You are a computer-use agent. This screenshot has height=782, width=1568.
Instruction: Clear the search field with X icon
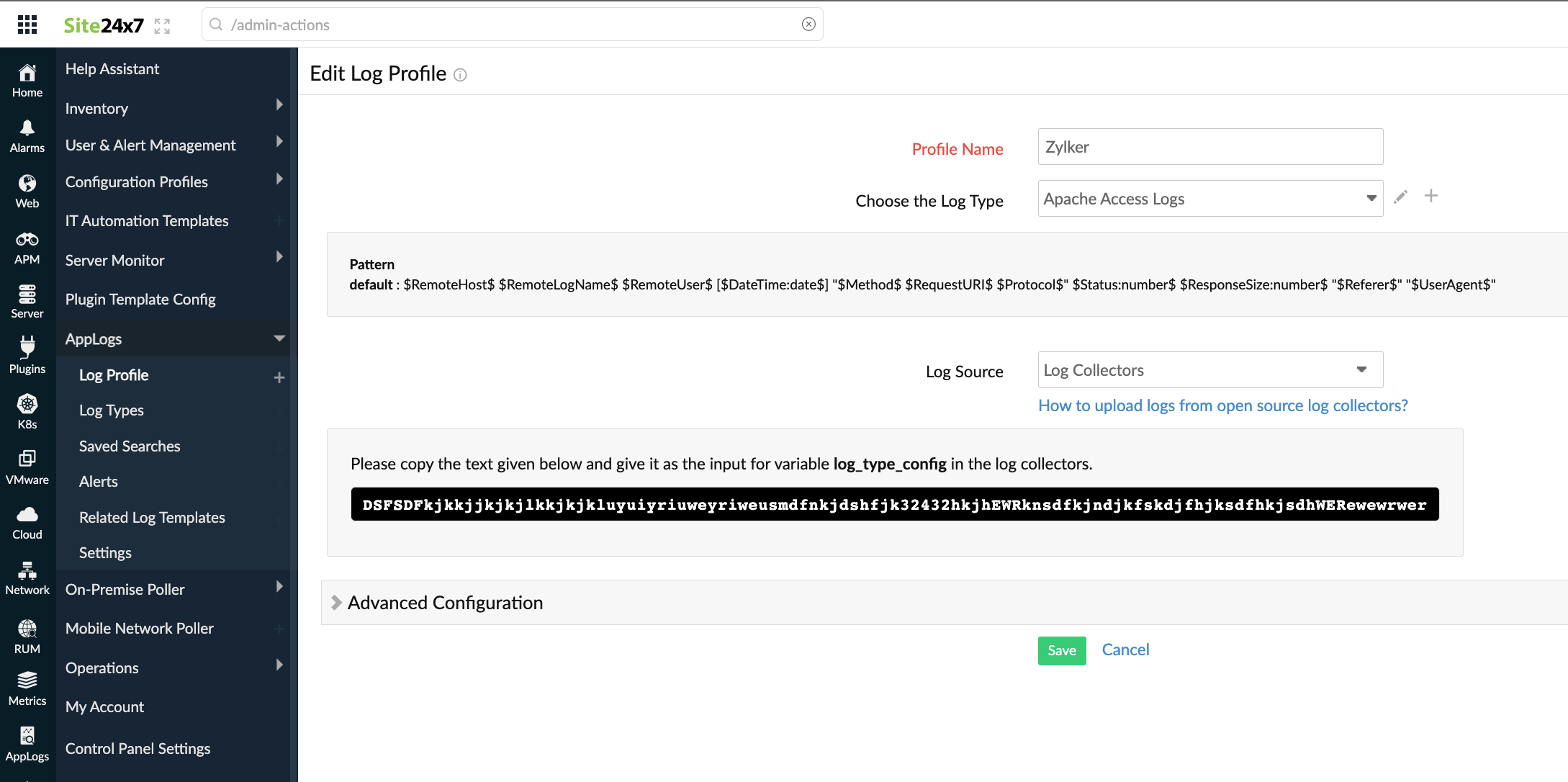(x=808, y=24)
